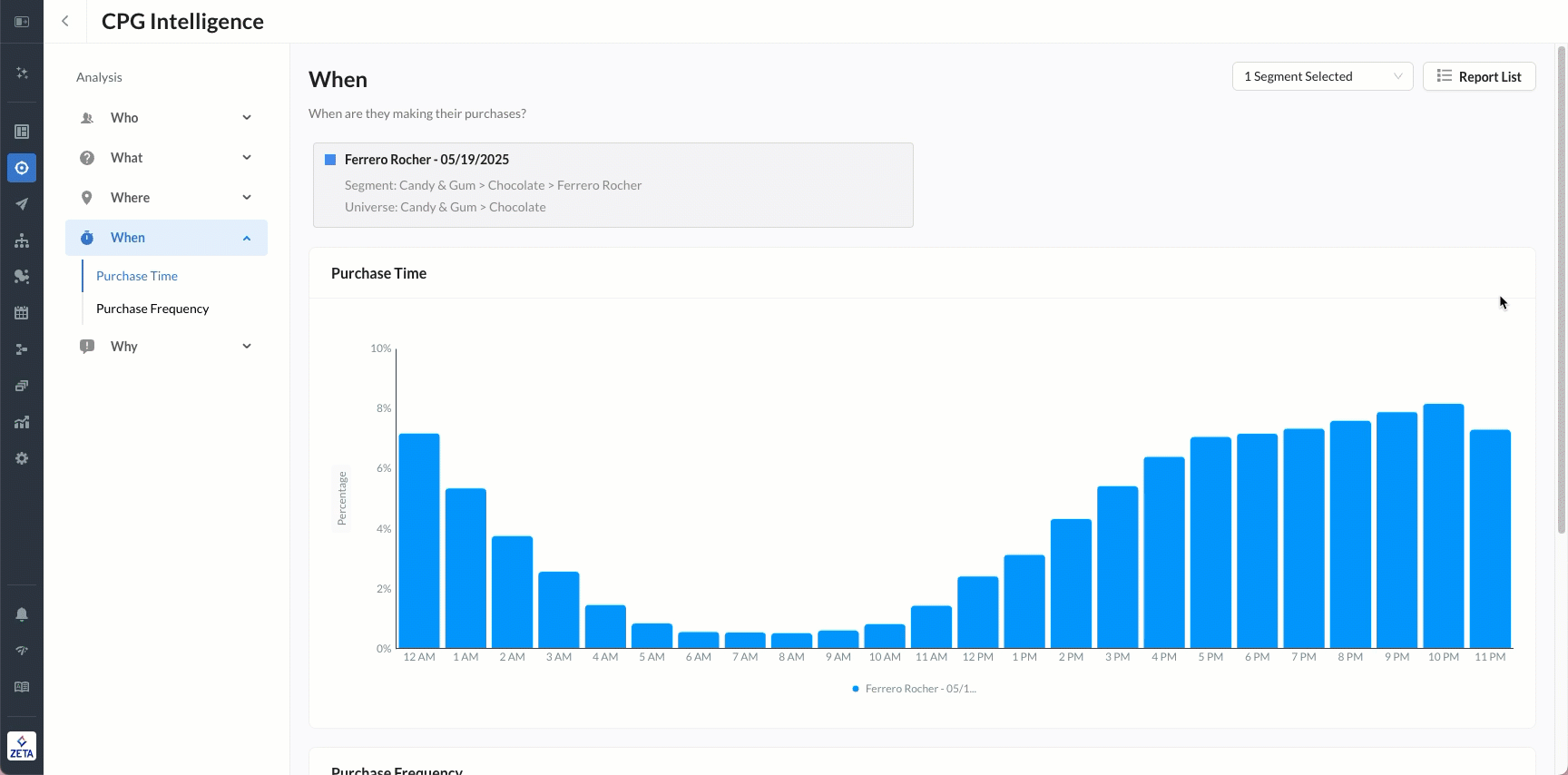
Task: Click the Report List button
Action: click(1478, 76)
